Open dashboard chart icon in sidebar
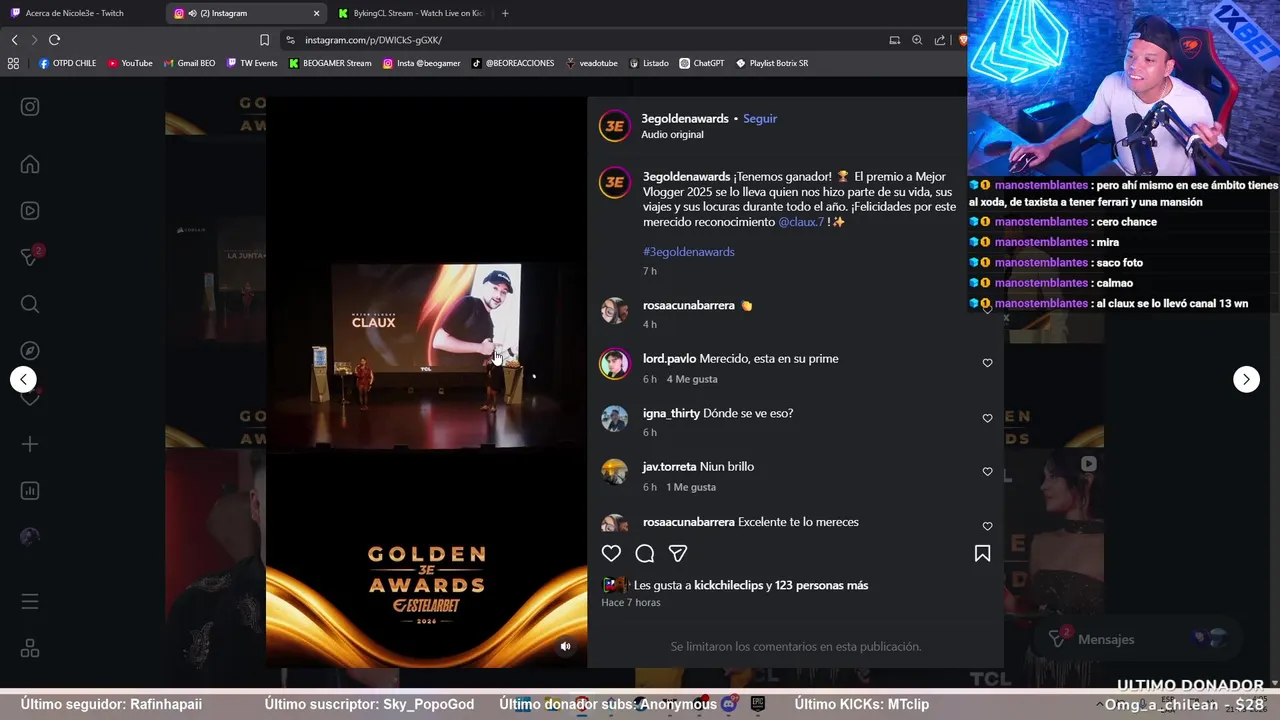The width and height of the screenshot is (1280, 720). 30,491
